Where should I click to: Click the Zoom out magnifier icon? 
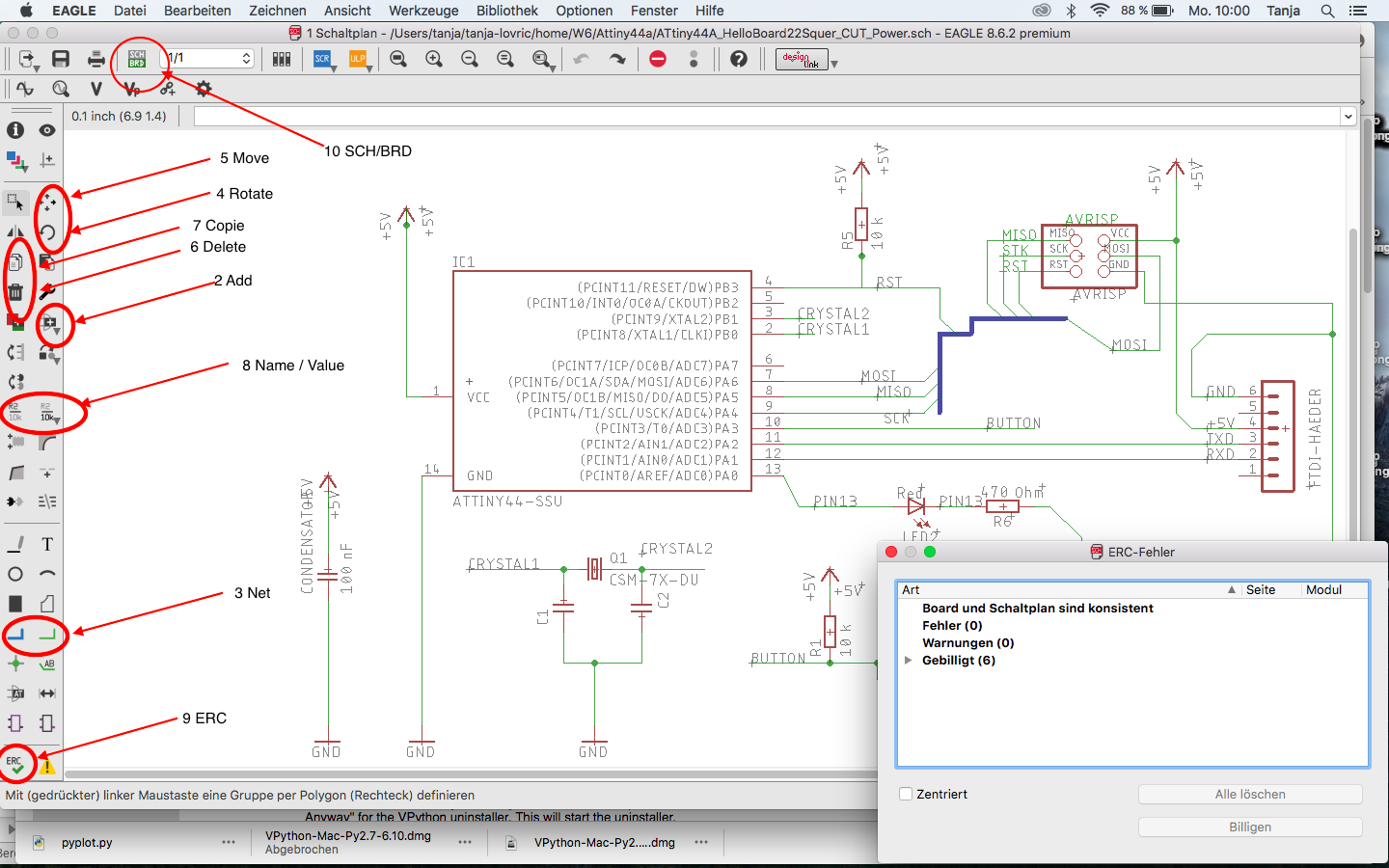(470, 59)
